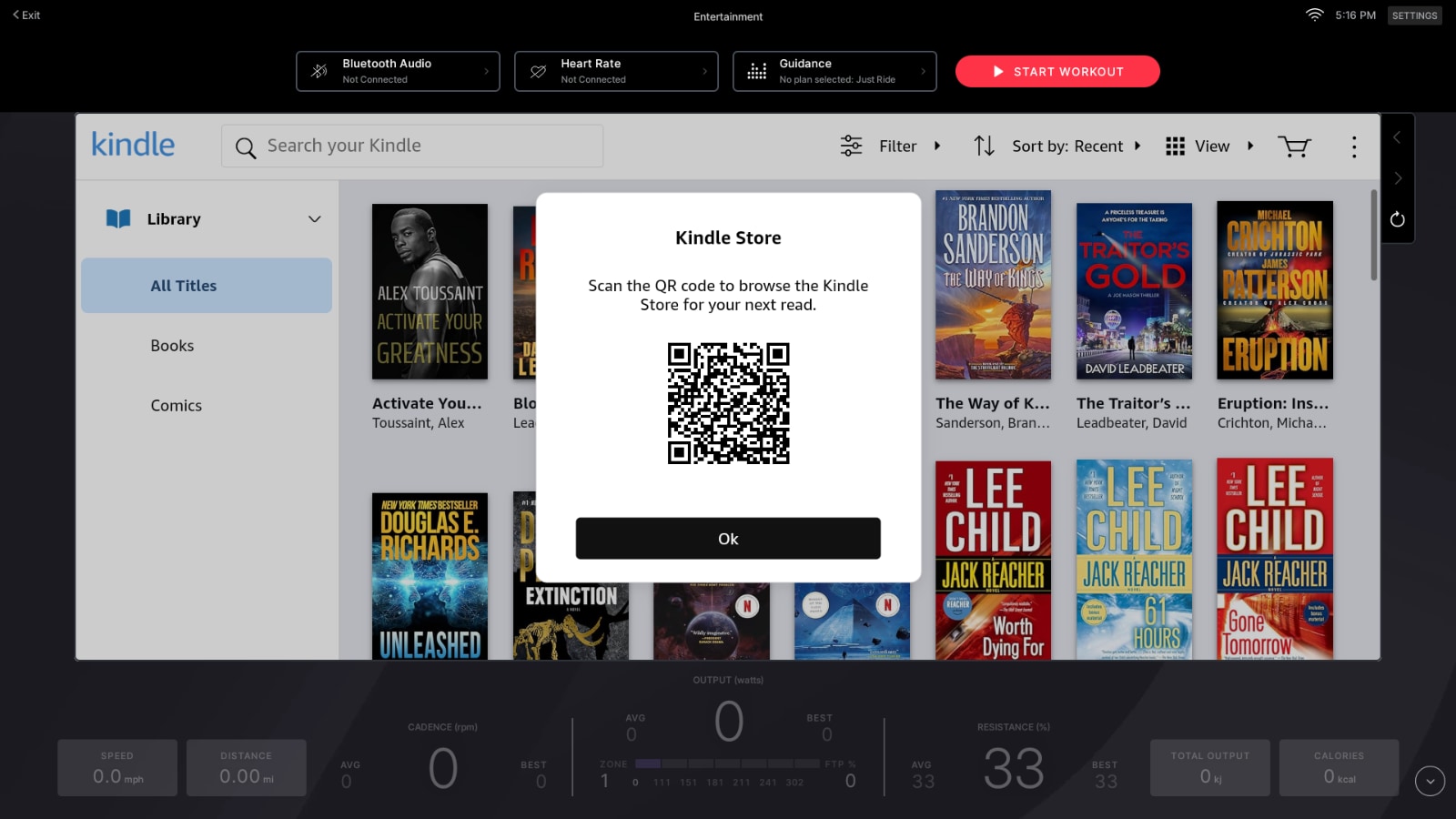Click the search magnifier icon
Viewport: 1456px width, 819px height.
point(246,147)
